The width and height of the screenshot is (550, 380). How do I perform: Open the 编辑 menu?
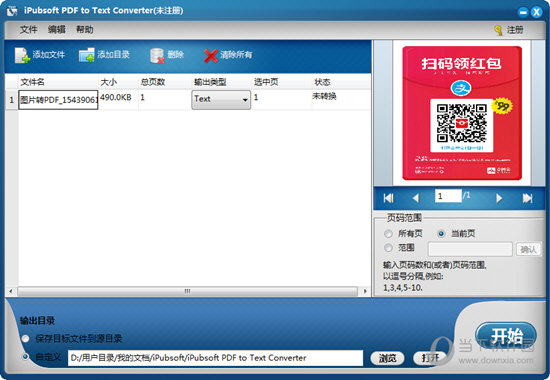(x=56, y=30)
